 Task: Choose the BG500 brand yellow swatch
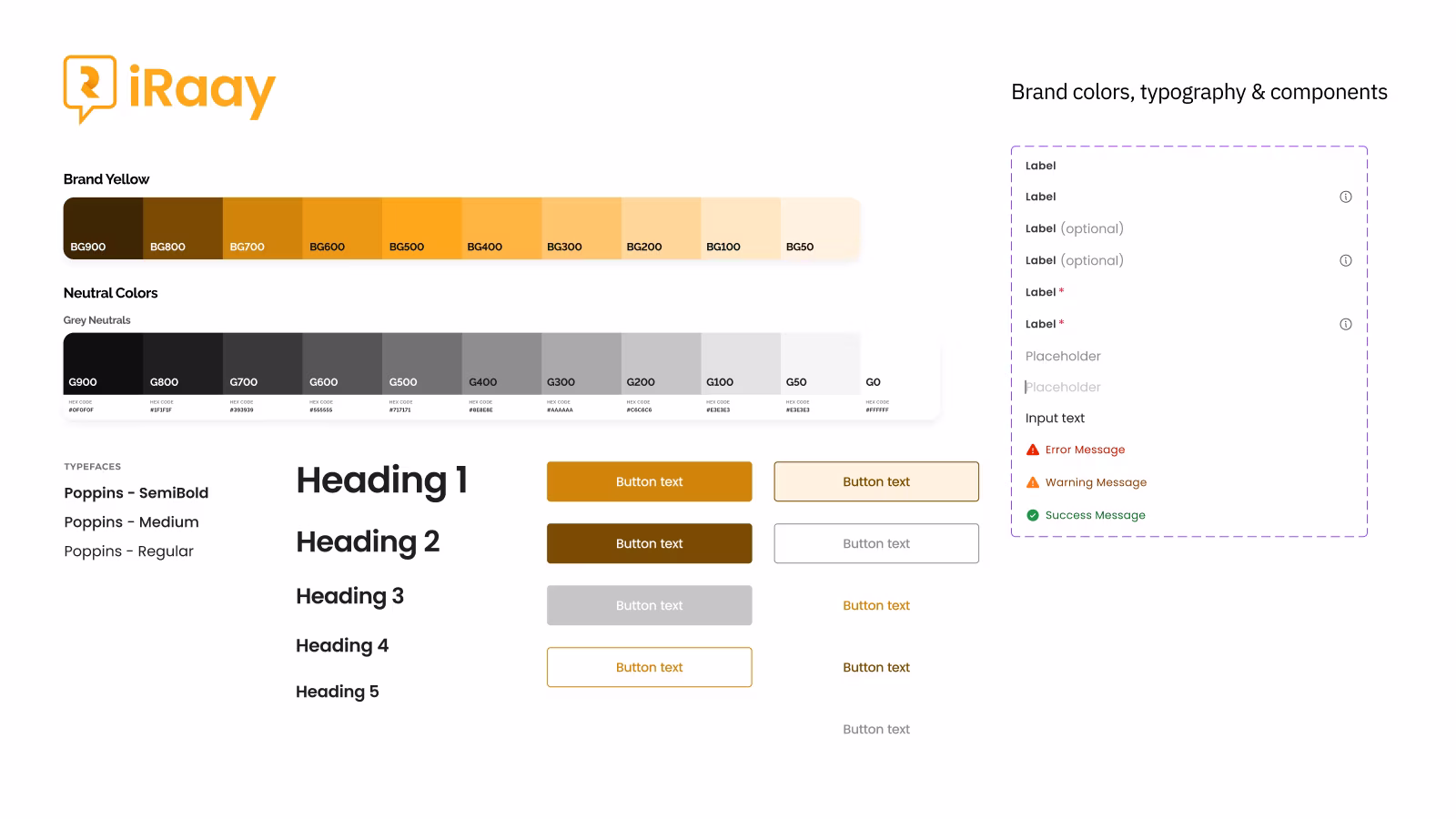pyautogui.click(x=422, y=228)
